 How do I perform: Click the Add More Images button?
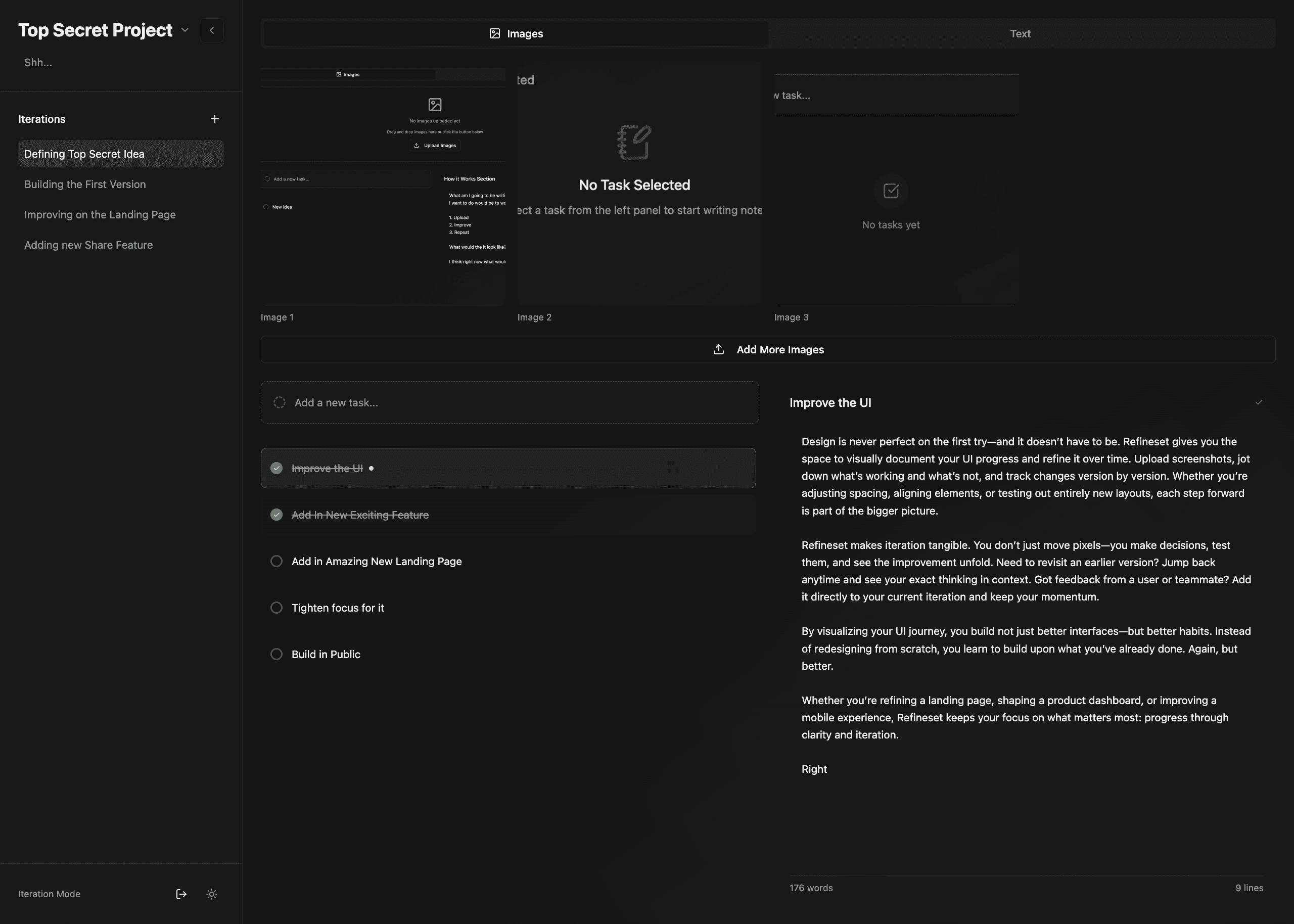point(779,349)
